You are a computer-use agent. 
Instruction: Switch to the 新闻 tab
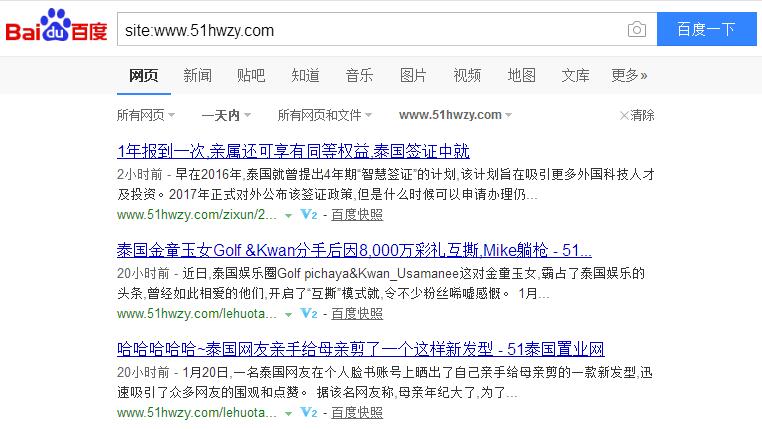pos(197,75)
